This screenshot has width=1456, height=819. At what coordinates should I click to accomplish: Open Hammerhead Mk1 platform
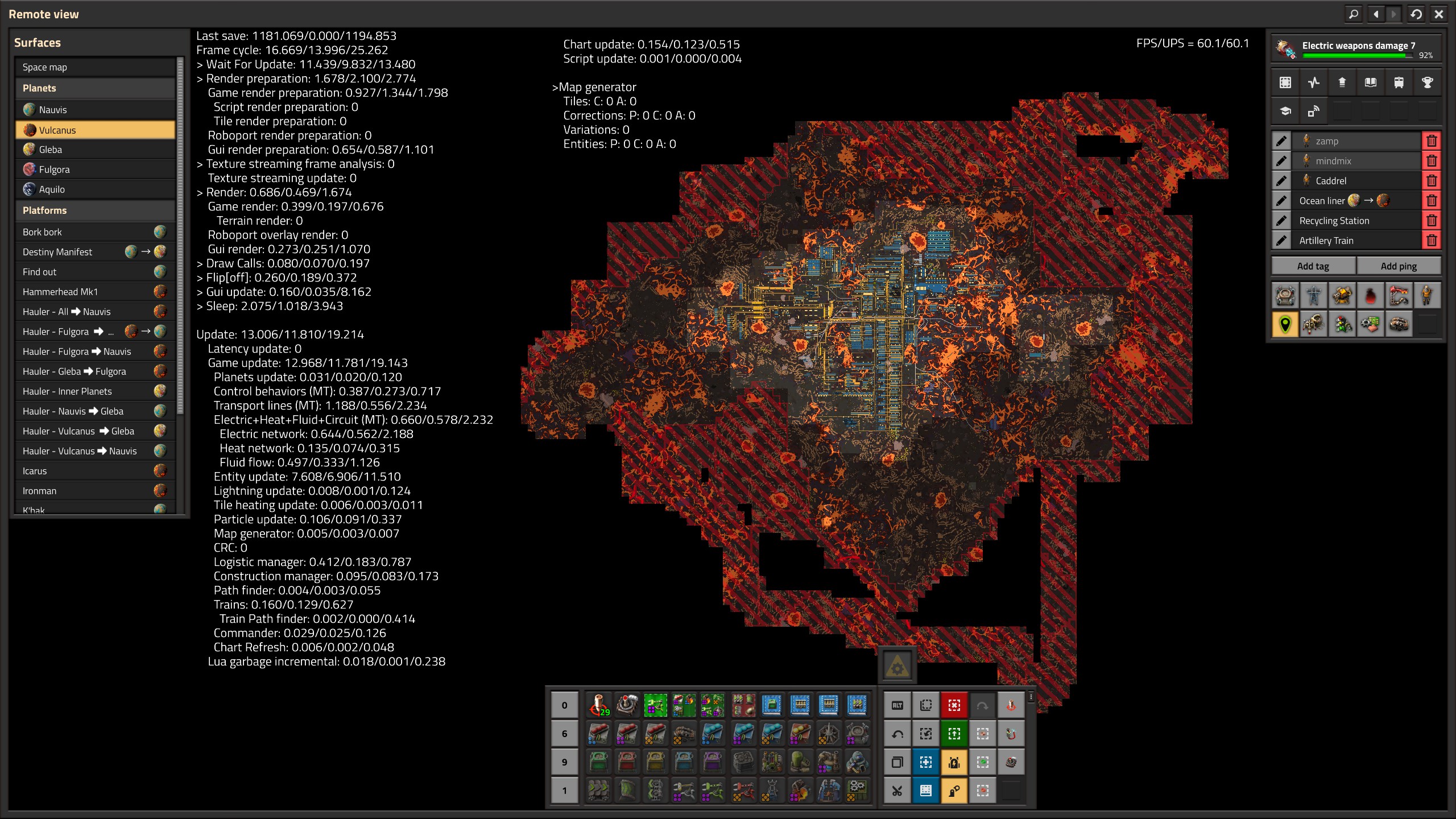tap(96, 292)
